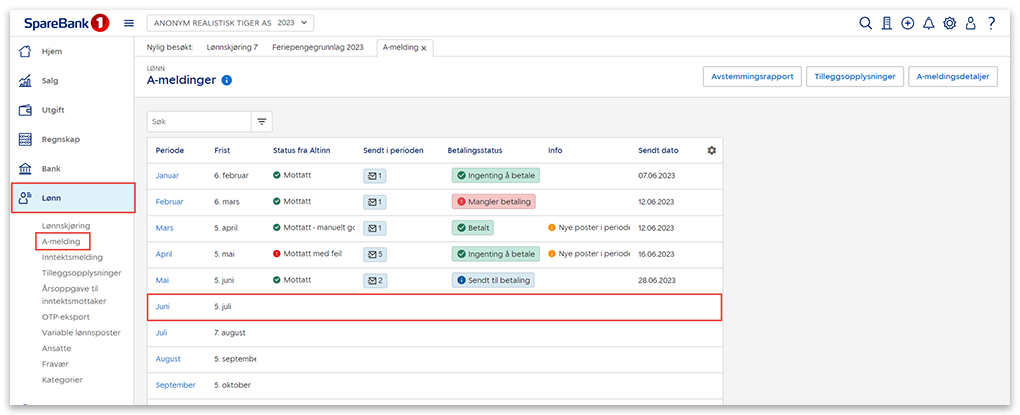Viewport: 1020px width, 415px height.
Task: Expand the company and year selector dropdown
Action: 232,23
